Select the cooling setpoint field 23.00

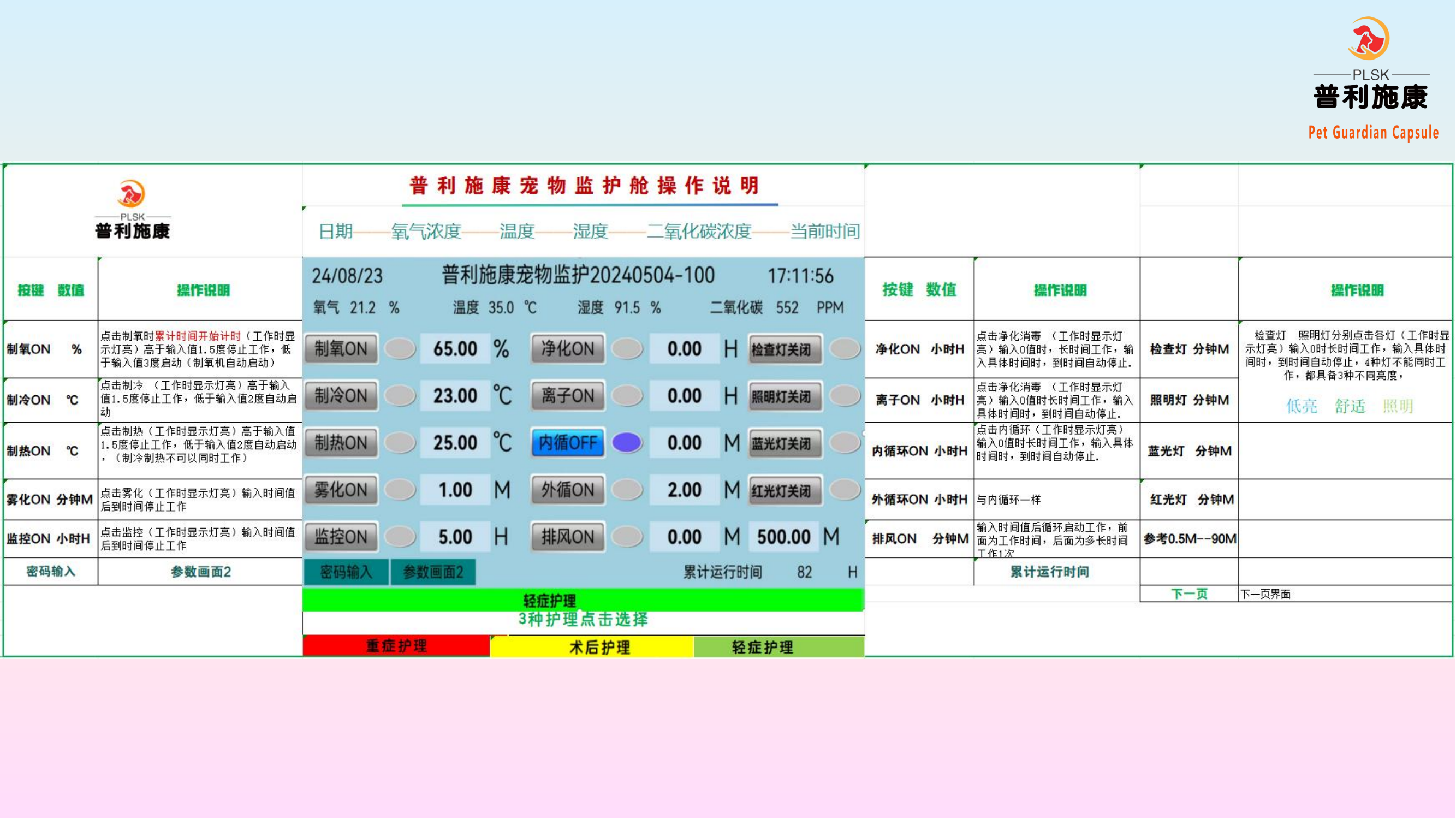[x=455, y=396]
